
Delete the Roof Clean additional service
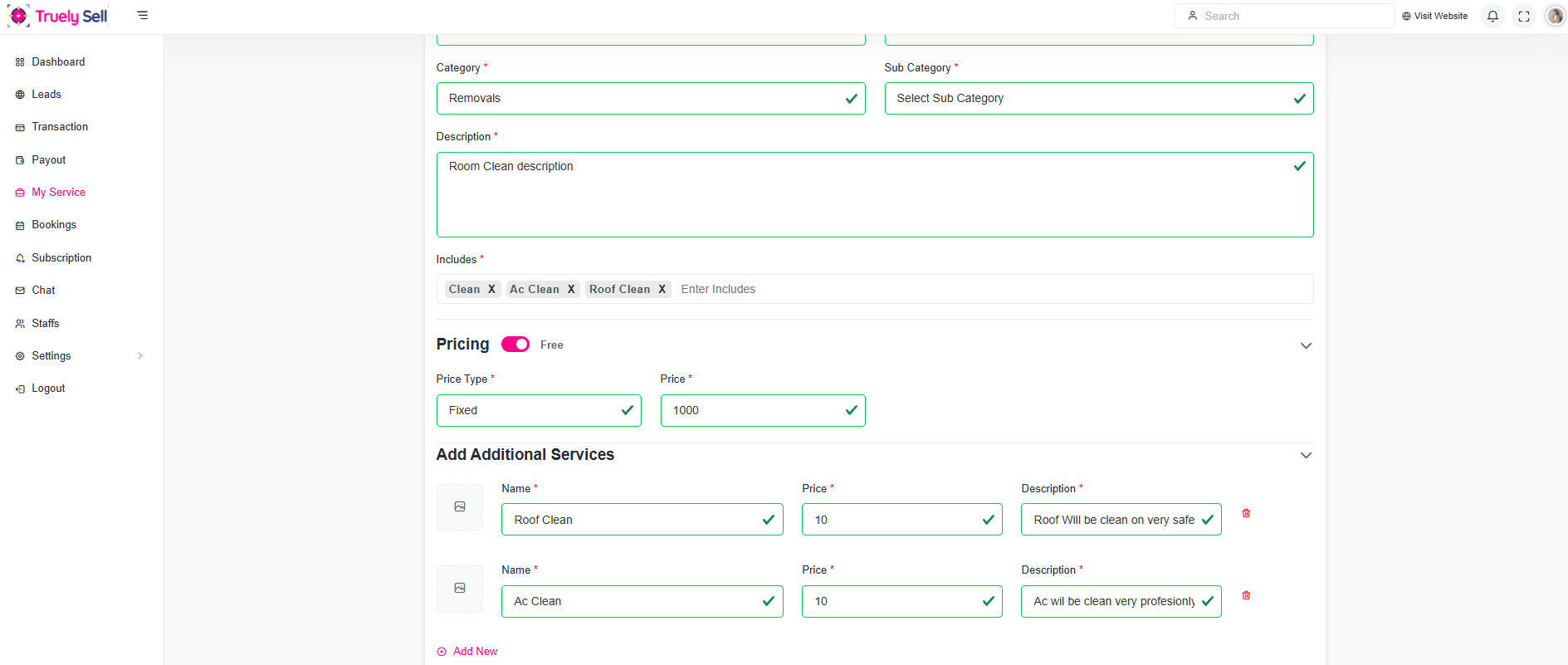pyautogui.click(x=1246, y=513)
